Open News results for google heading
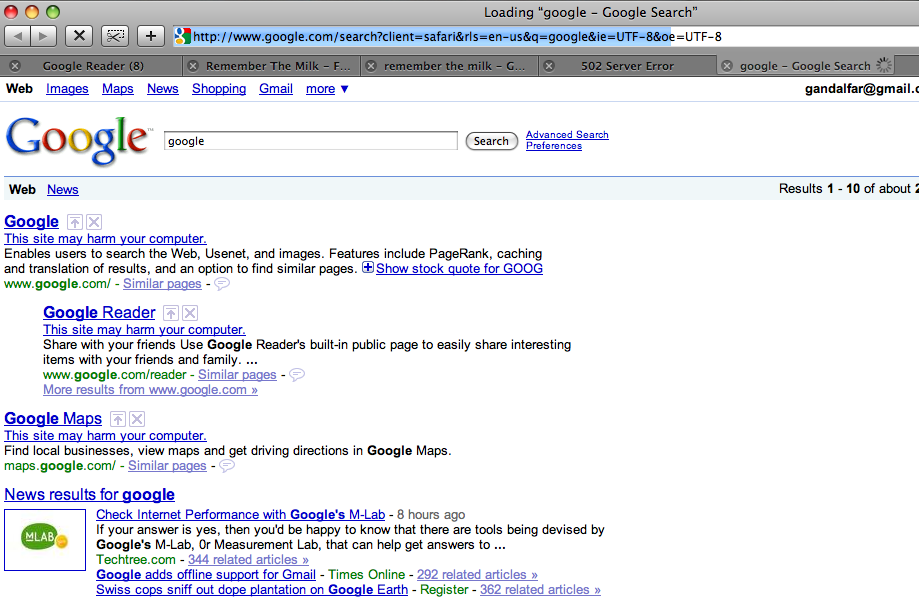 [90, 495]
